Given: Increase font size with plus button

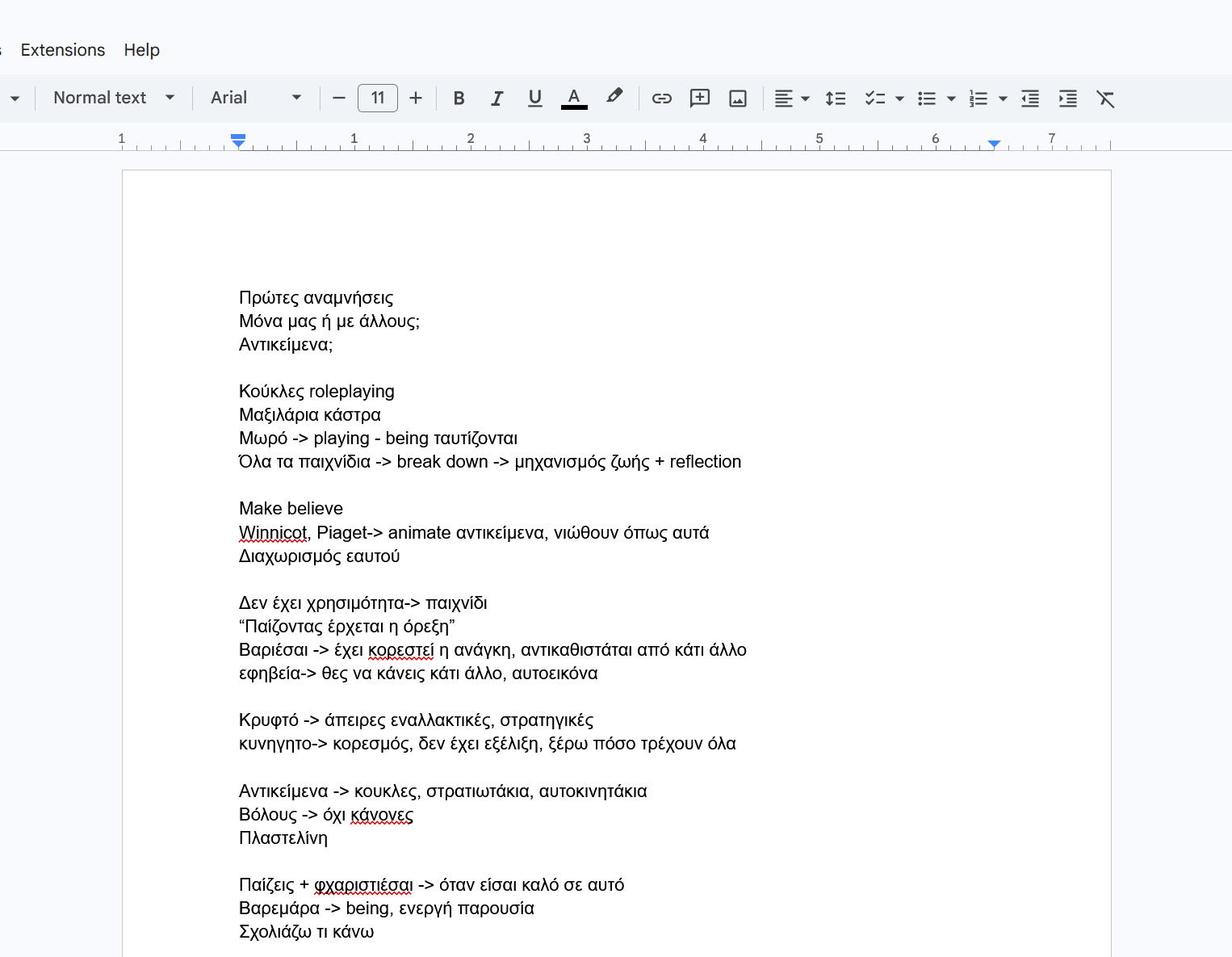Looking at the screenshot, I should (x=416, y=99).
